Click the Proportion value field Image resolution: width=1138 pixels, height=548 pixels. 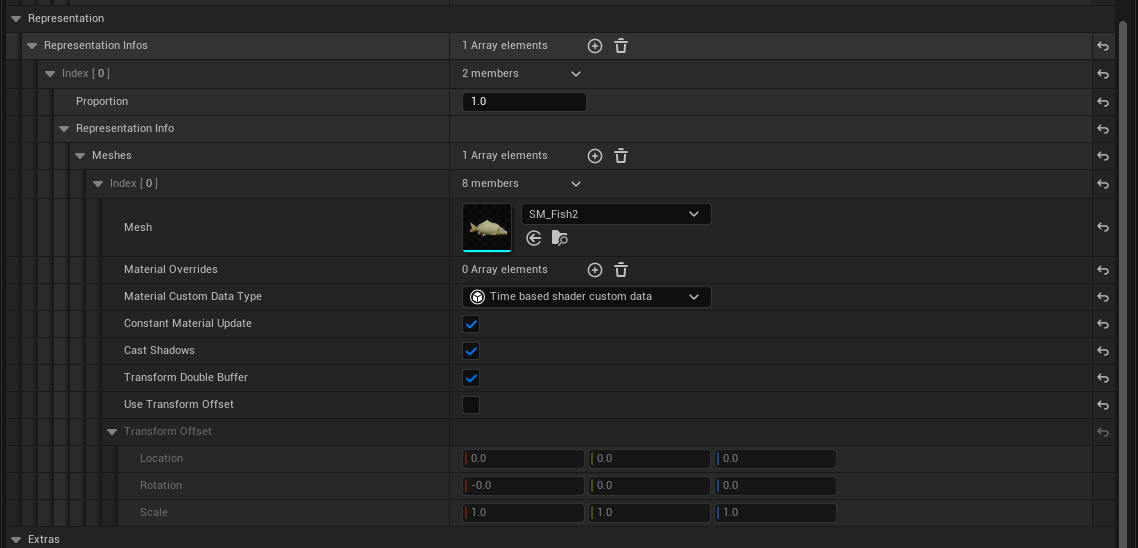click(x=524, y=102)
